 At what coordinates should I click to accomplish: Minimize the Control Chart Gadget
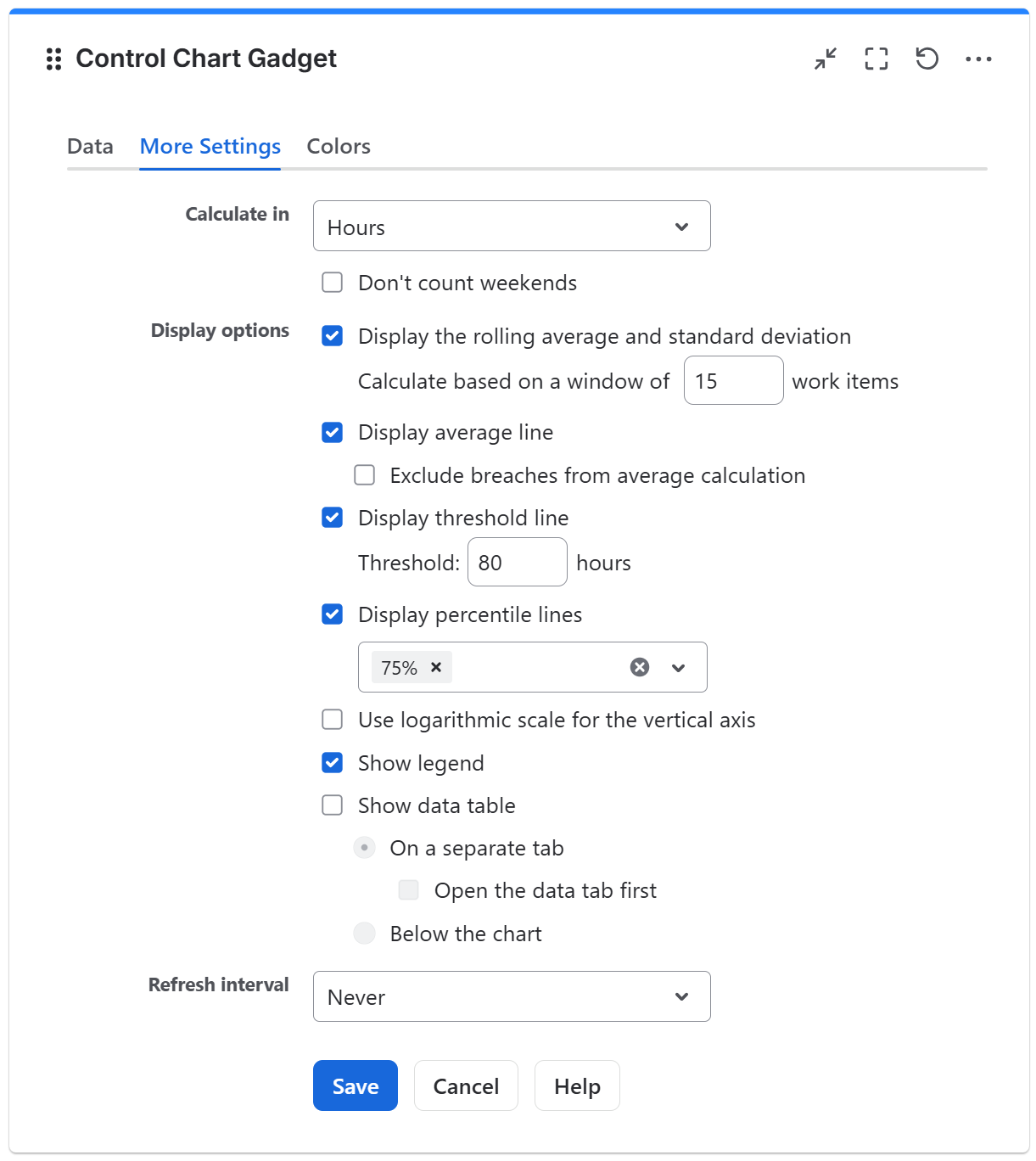coord(826,59)
